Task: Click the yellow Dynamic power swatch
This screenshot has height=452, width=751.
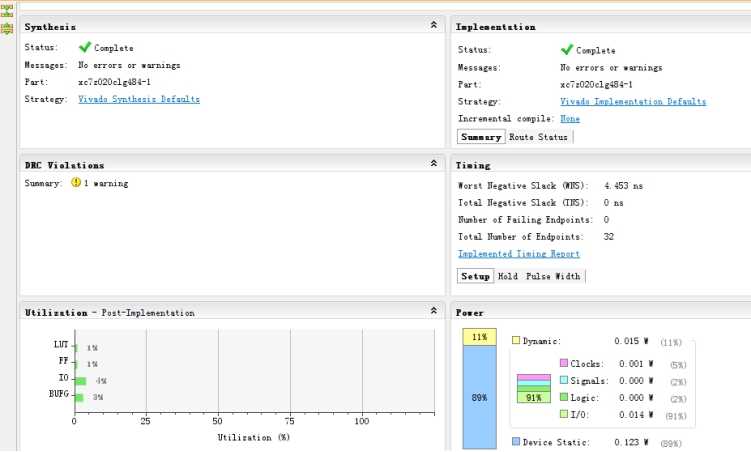Action: (x=516, y=340)
